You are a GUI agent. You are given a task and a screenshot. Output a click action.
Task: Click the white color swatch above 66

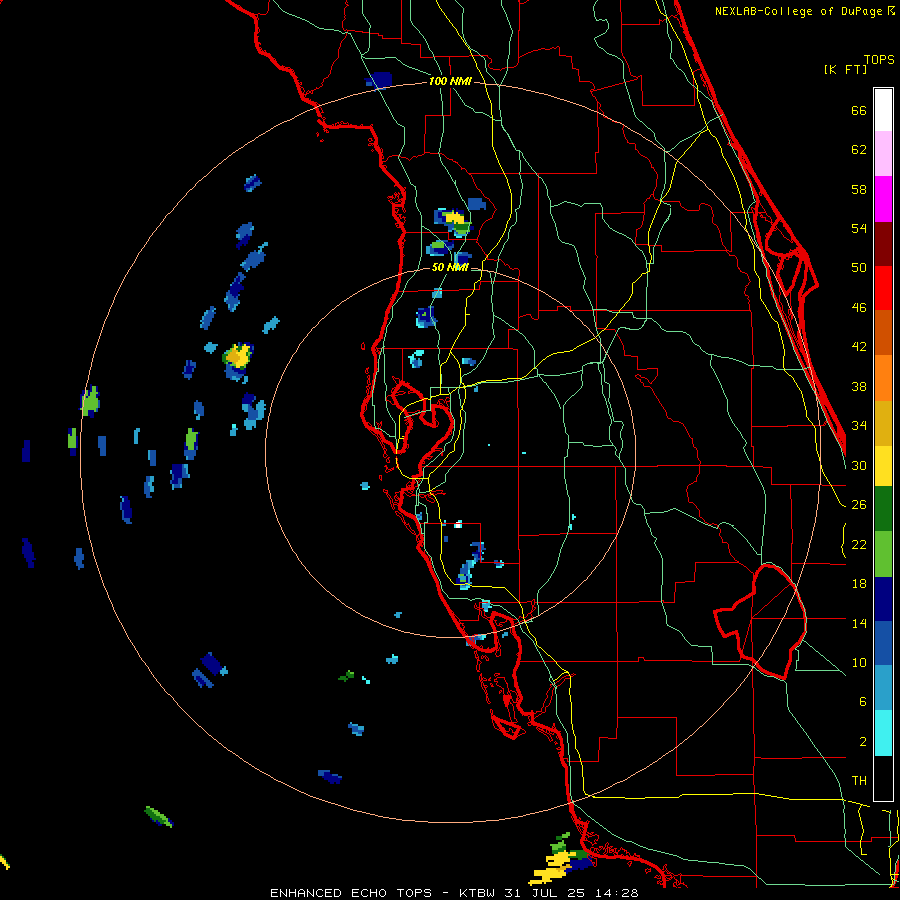pos(883,110)
